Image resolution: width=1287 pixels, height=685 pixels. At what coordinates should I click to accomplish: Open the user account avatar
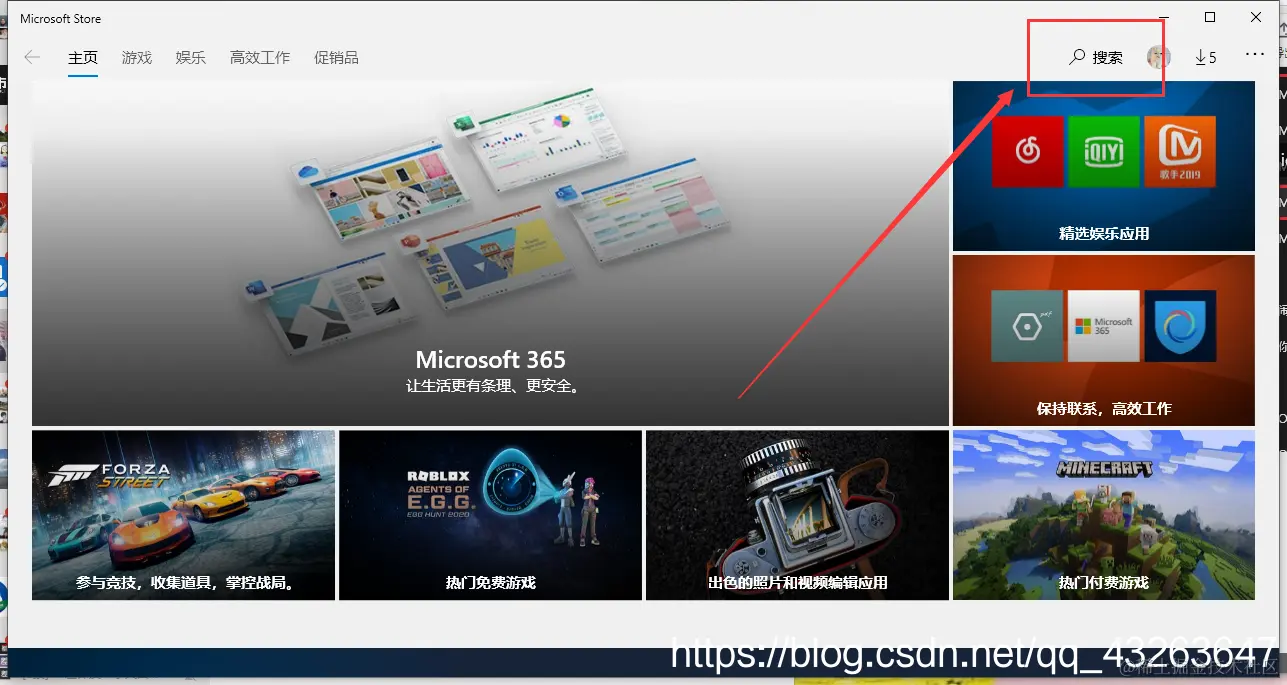click(x=1159, y=57)
